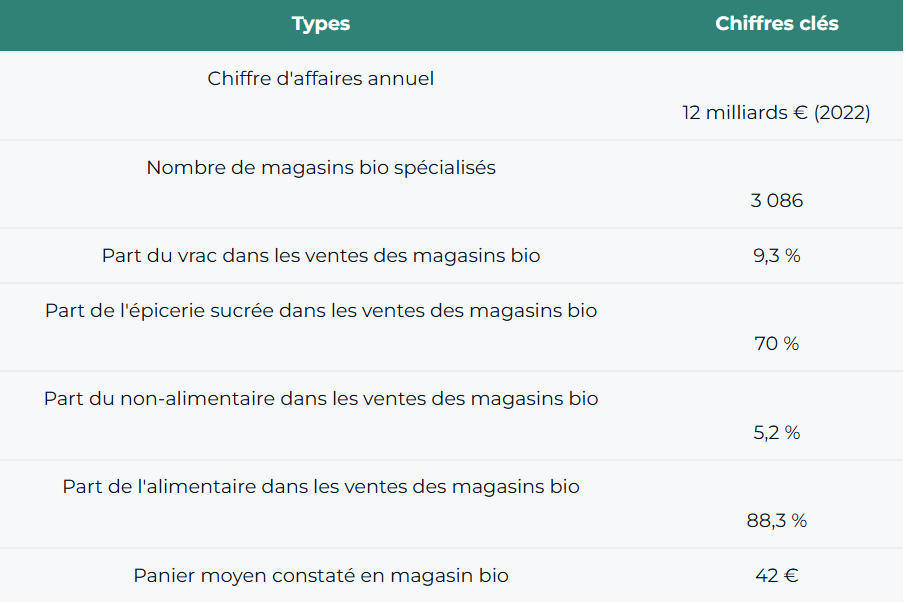Viewport: 906px width, 604px height.
Task: Click the '88,3 %' value cell
Action: (776, 521)
